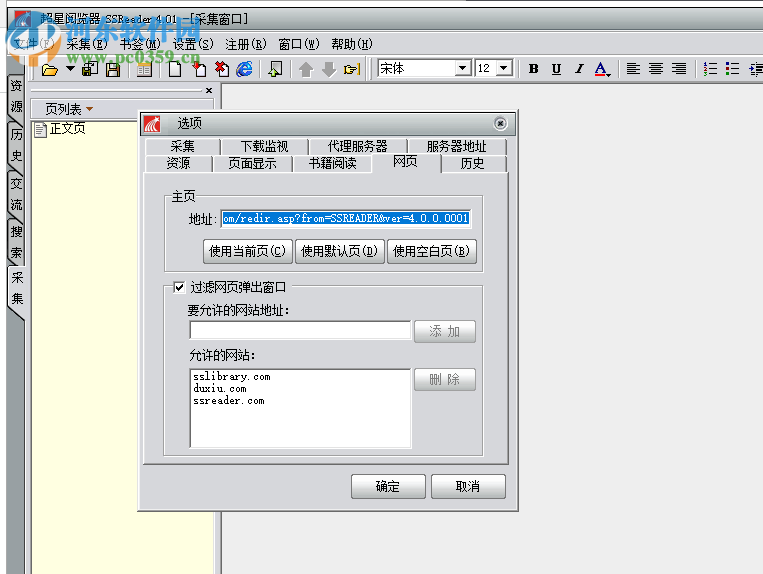The height and width of the screenshot is (574, 763).
Task: Click the Internet Explorer browser icon
Action: 245,69
